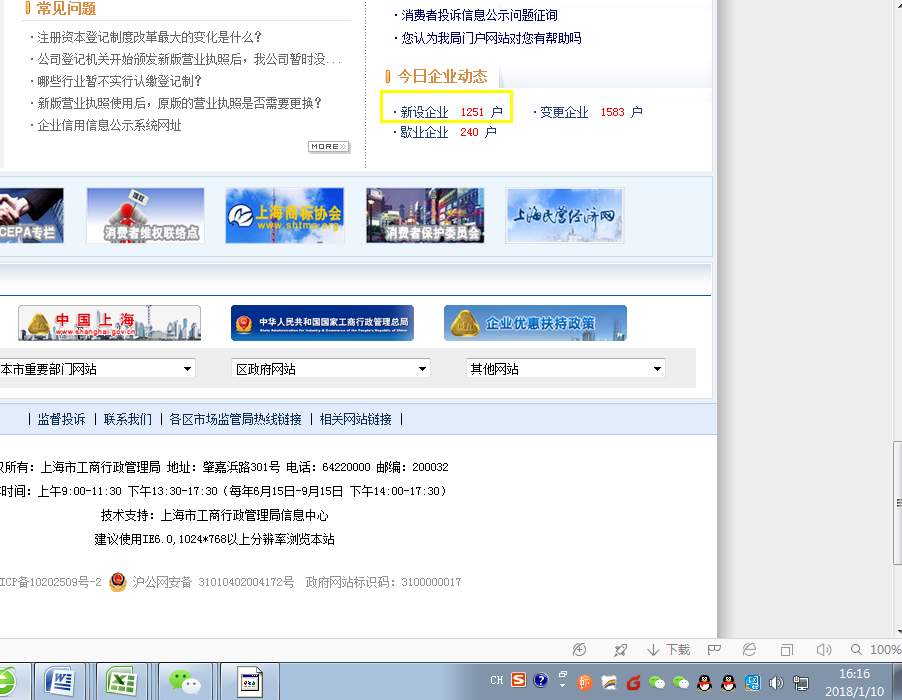
Task: Open the 变更企业 link
Action: pos(564,112)
